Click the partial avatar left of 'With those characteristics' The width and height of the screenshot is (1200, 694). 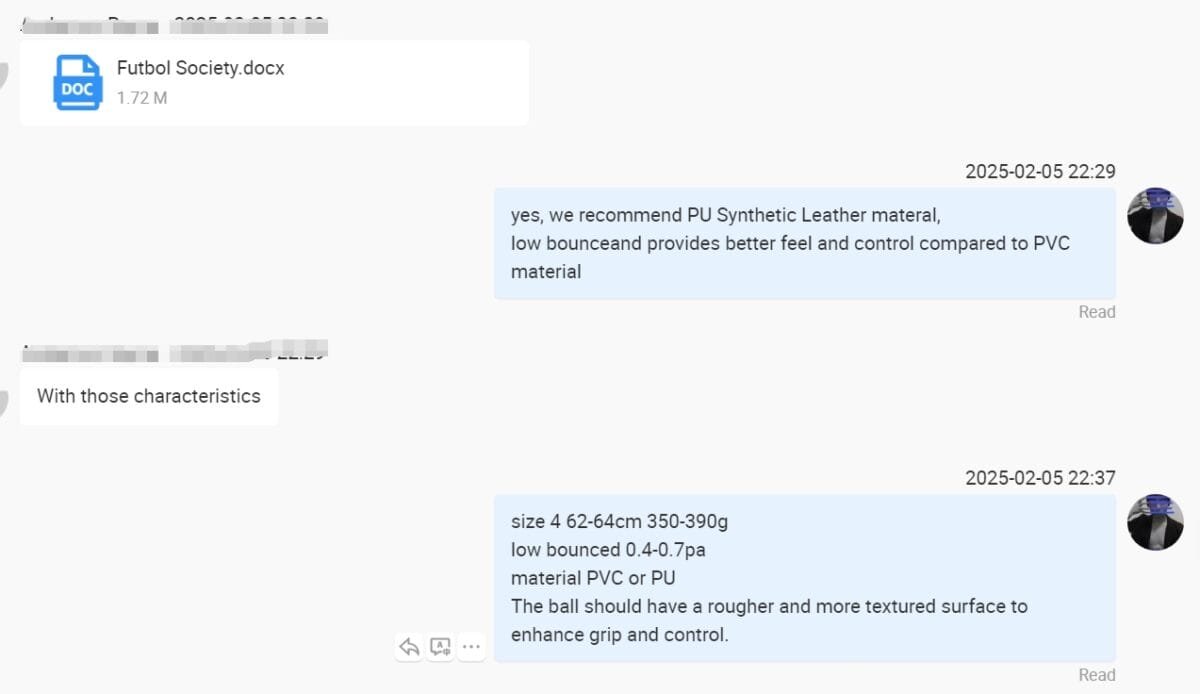tap(5, 398)
